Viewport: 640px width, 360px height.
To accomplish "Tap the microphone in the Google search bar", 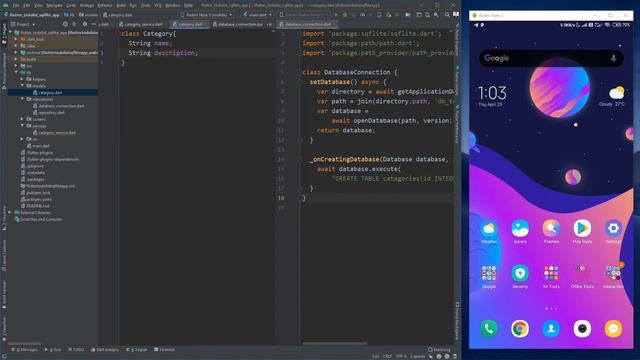I will tap(613, 58).
